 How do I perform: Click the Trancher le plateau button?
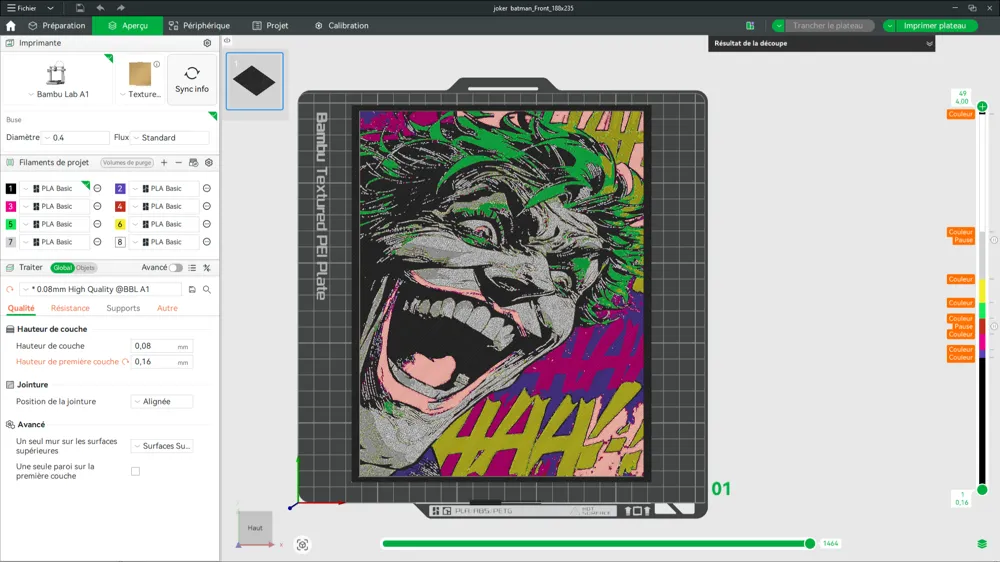point(828,26)
